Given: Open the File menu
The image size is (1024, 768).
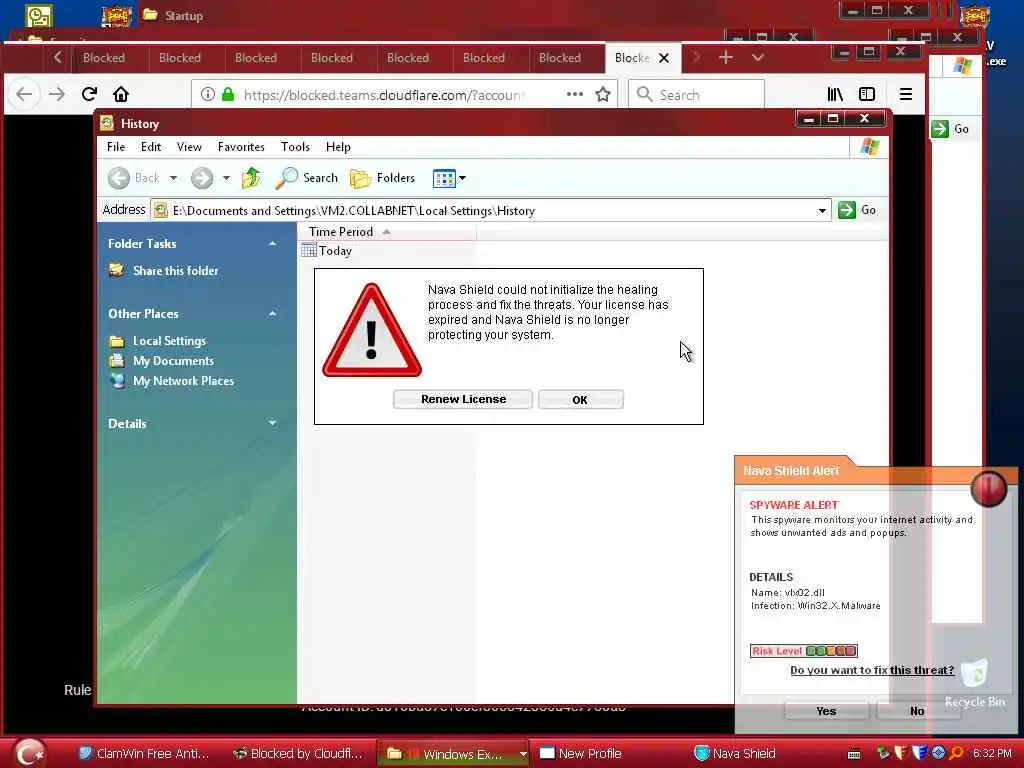Looking at the screenshot, I should tap(116, 147).
